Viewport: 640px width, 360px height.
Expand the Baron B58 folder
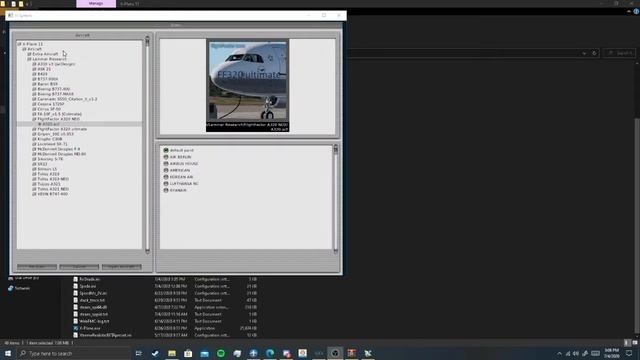[x=34, y=84]
